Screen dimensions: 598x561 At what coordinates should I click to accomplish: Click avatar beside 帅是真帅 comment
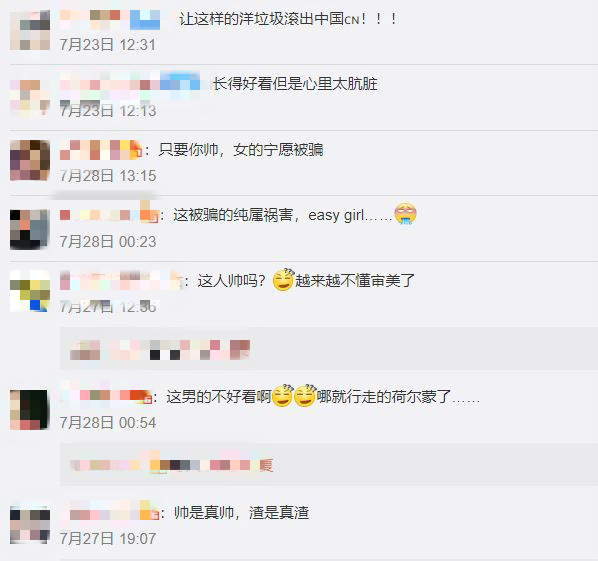pyautogui.click(x=30, y=524)
